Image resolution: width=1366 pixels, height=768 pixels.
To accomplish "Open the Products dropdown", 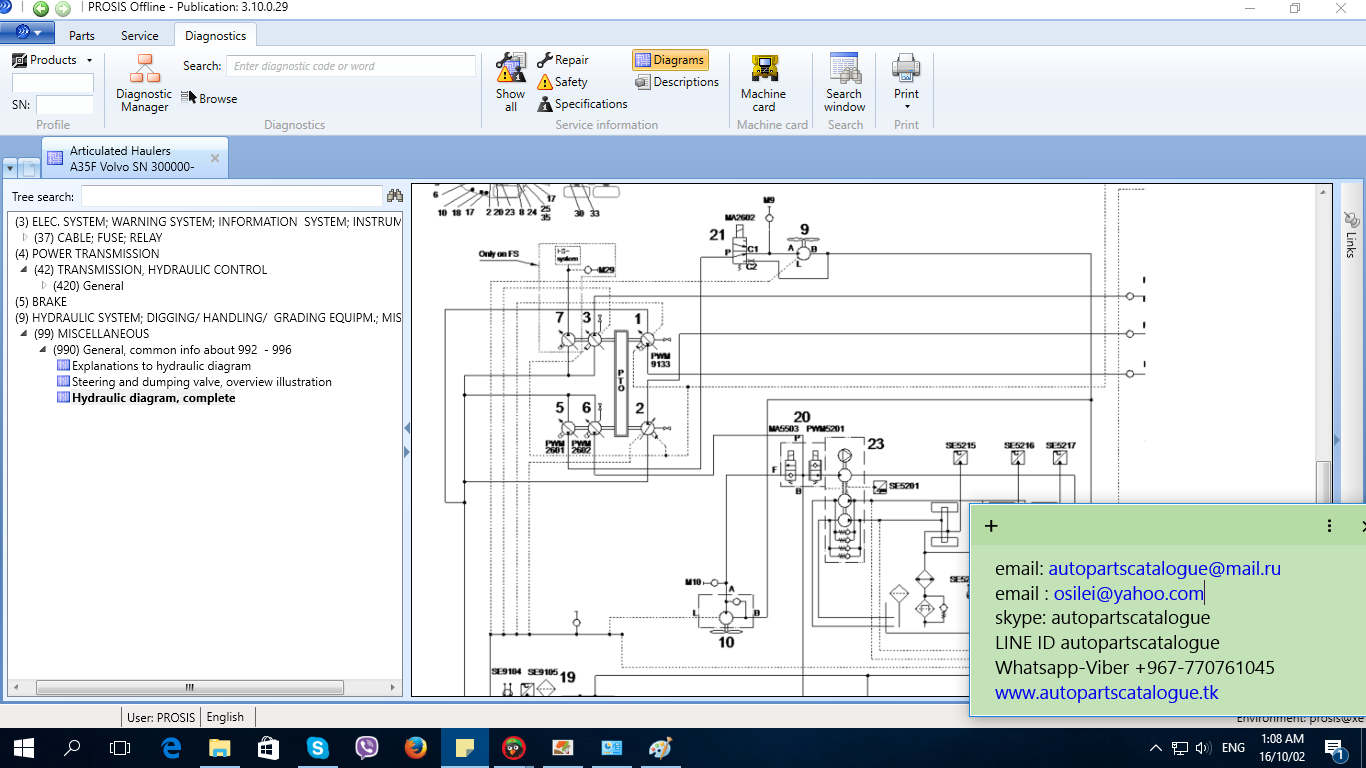I will [x=53, y=60].
